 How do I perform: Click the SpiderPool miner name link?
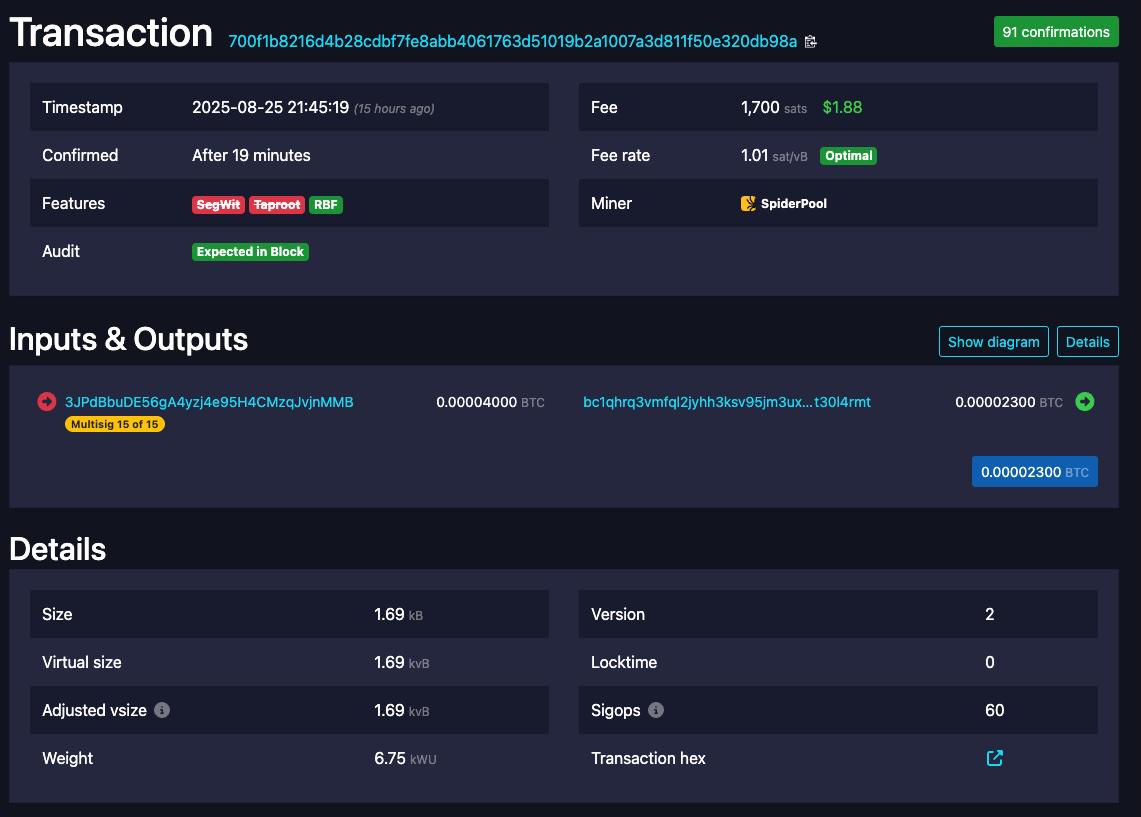pyautogui.click(x=795, y=203)
